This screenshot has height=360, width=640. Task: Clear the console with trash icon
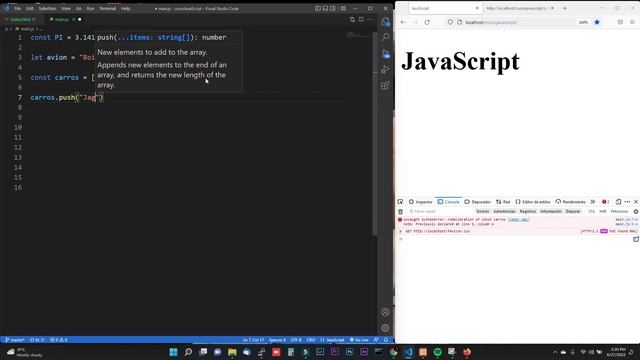coord(400,211)
